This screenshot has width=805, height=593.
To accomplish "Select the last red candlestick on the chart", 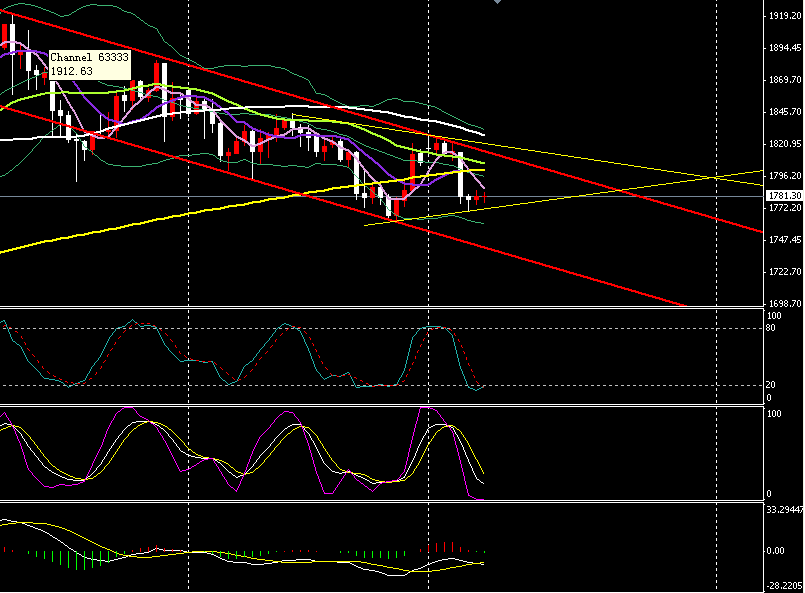I will pyautogui.click(x=485, y=197).
